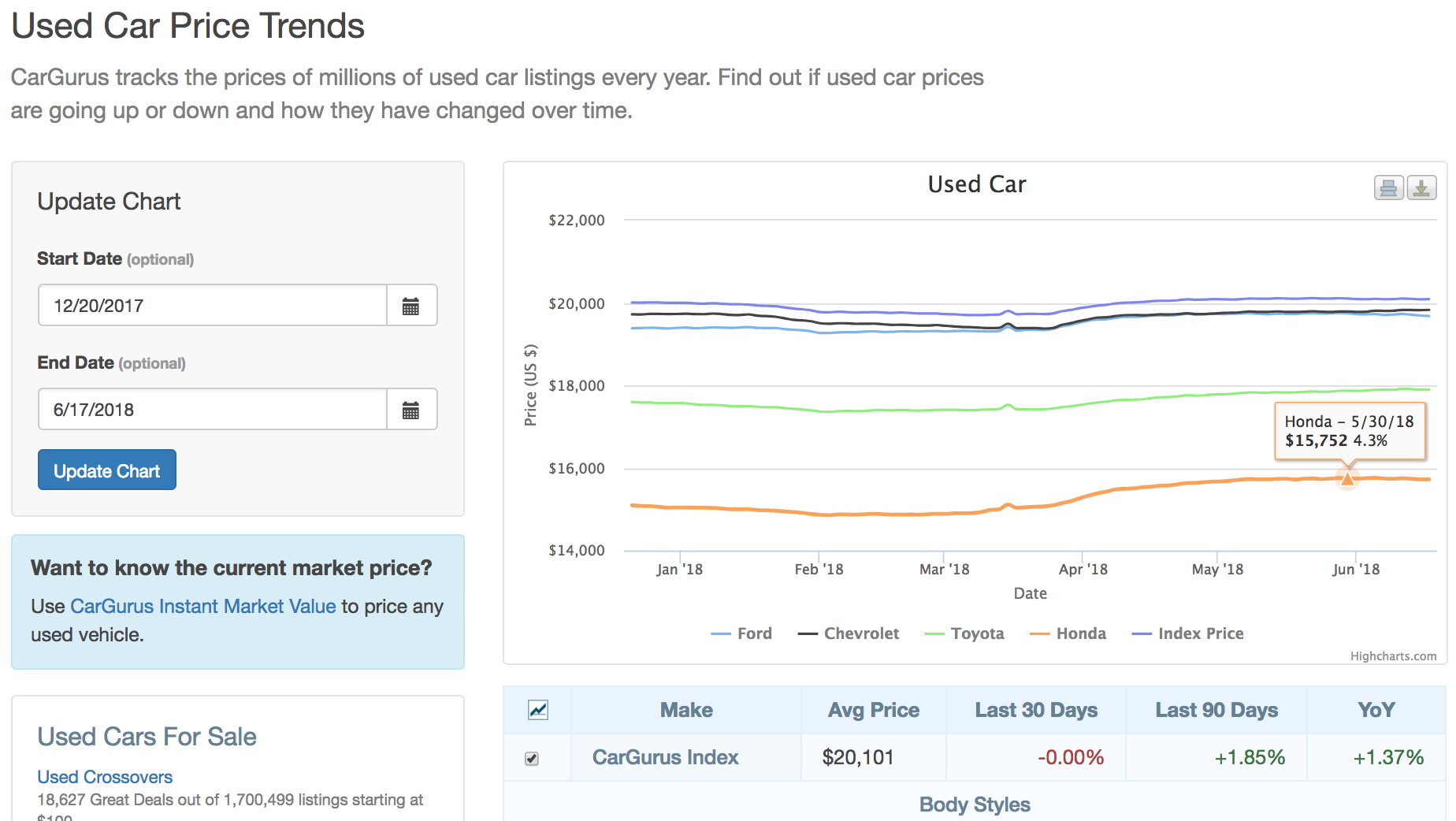This screenshot has height=821, width=1456.
Task: Click the Start Date input field
Action: 213,306
